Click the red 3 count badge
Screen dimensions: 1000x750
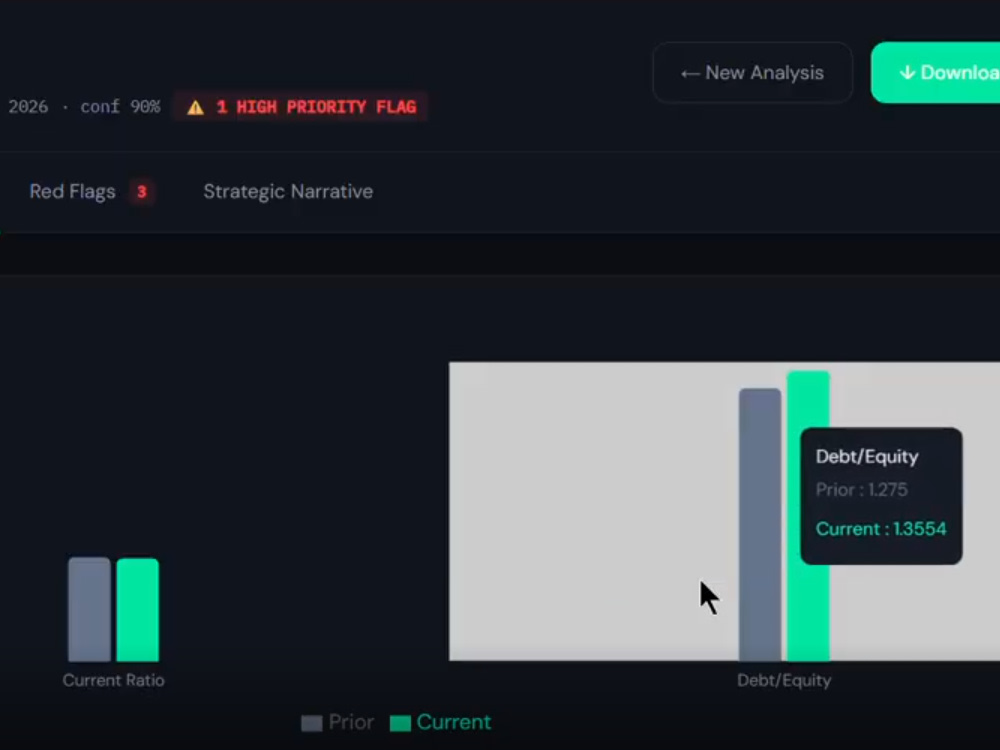click(142, 191)
